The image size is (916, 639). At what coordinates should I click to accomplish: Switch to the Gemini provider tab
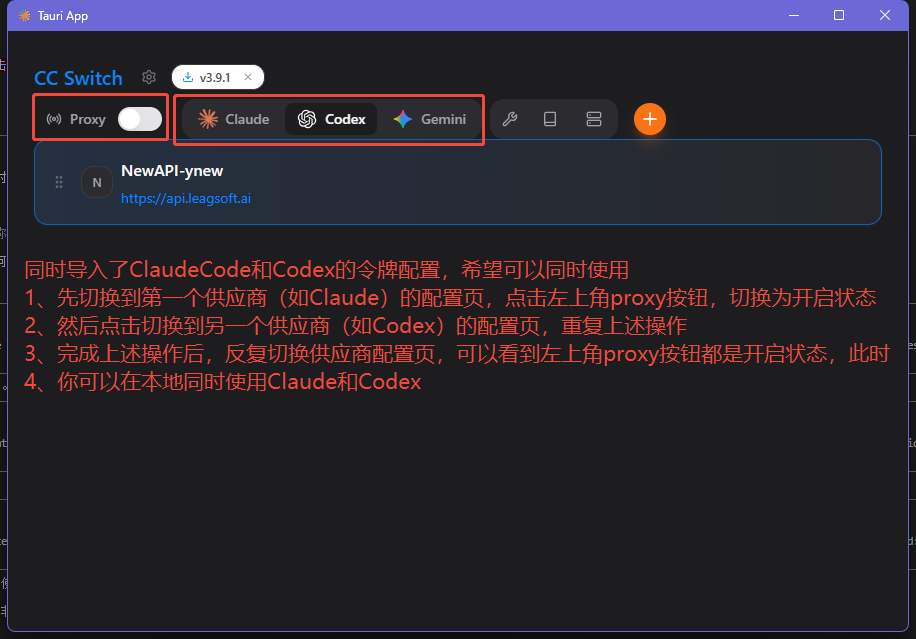(430, 119)
